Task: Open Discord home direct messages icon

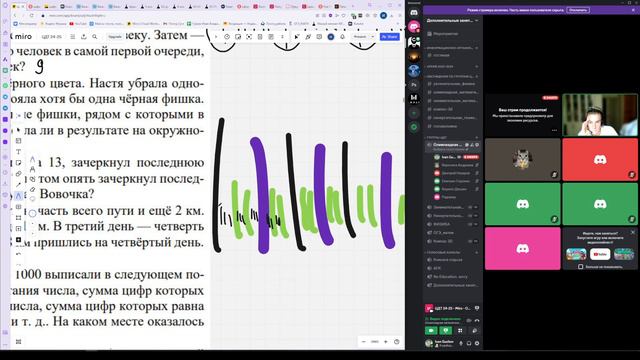Action: pos(414,13)
